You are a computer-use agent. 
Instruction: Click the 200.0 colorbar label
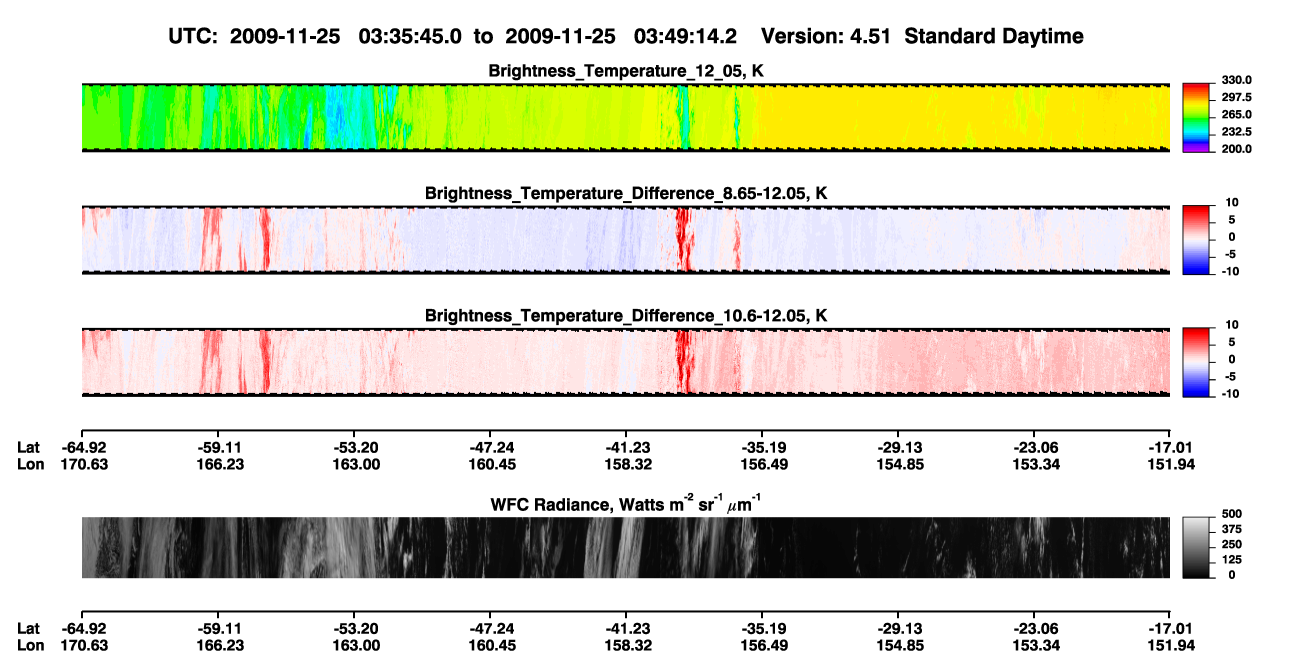coord(1237,148)
